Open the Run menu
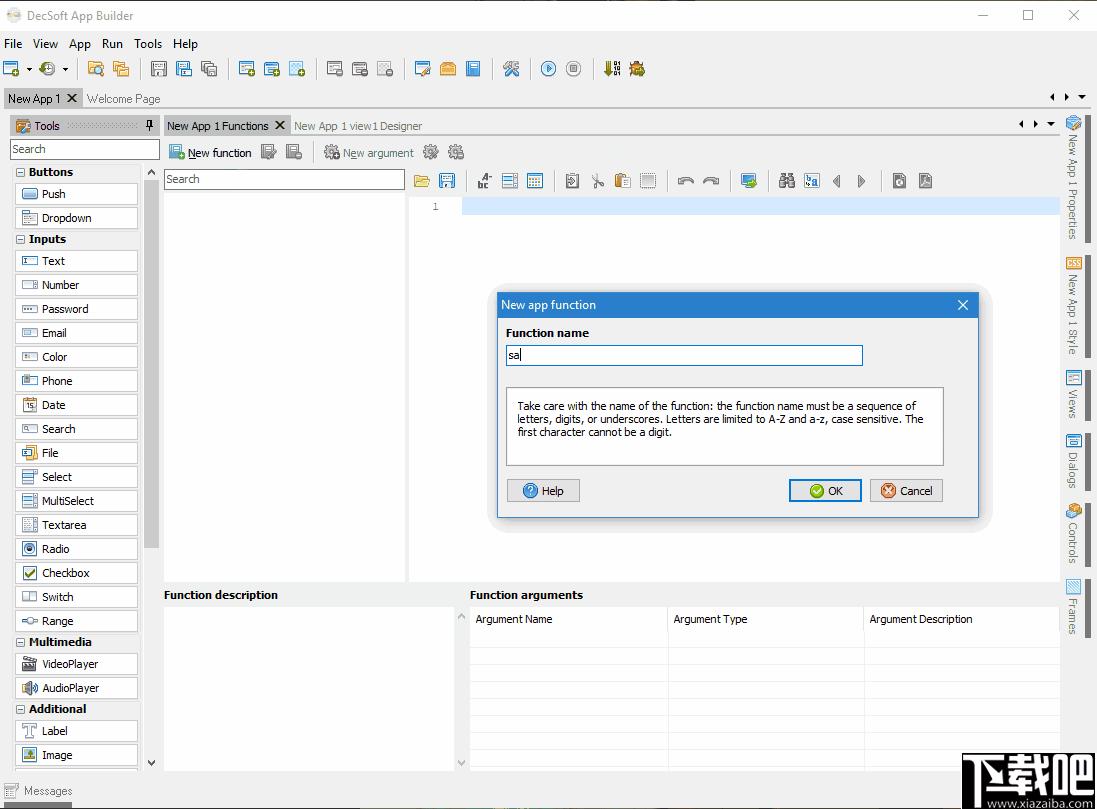The height and width of the screenshot is (809, 1097). click(x=112, y=43)
